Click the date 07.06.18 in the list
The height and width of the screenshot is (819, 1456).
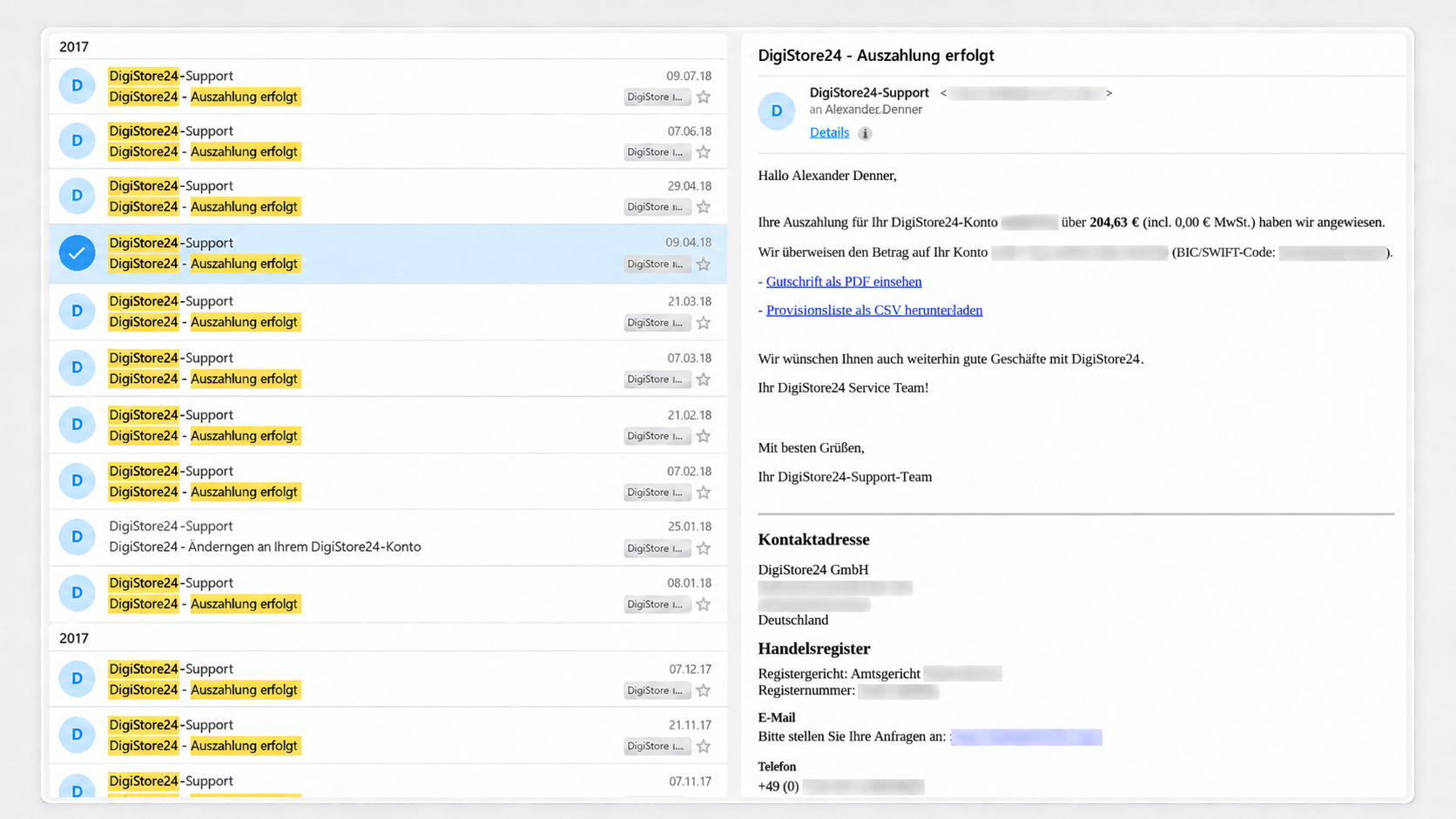click(x=690, y=131)
